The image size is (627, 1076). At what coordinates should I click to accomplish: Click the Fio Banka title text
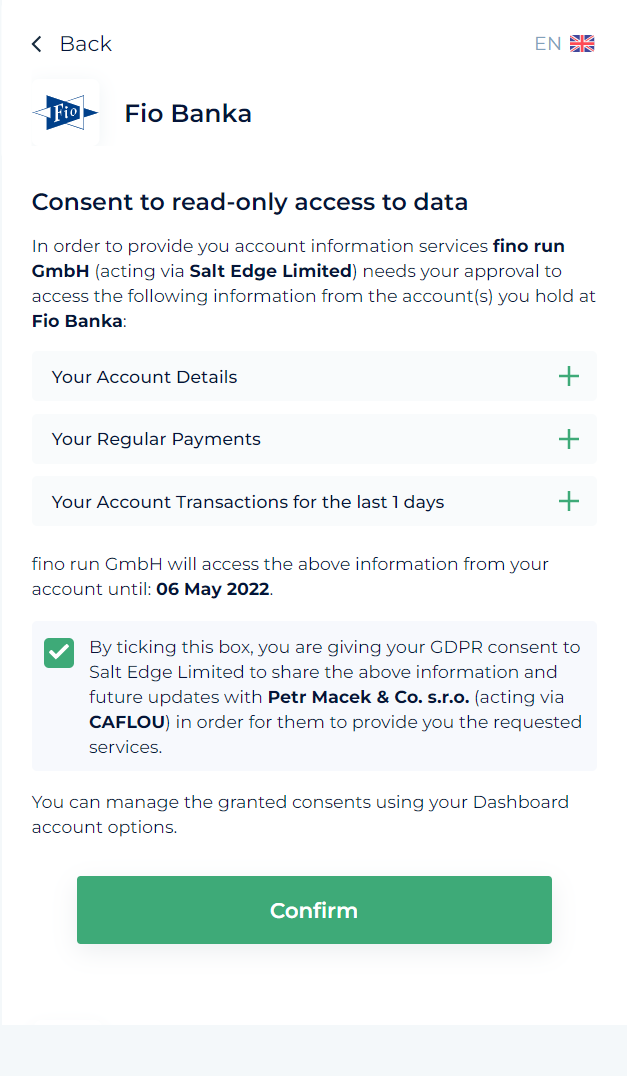188,114
